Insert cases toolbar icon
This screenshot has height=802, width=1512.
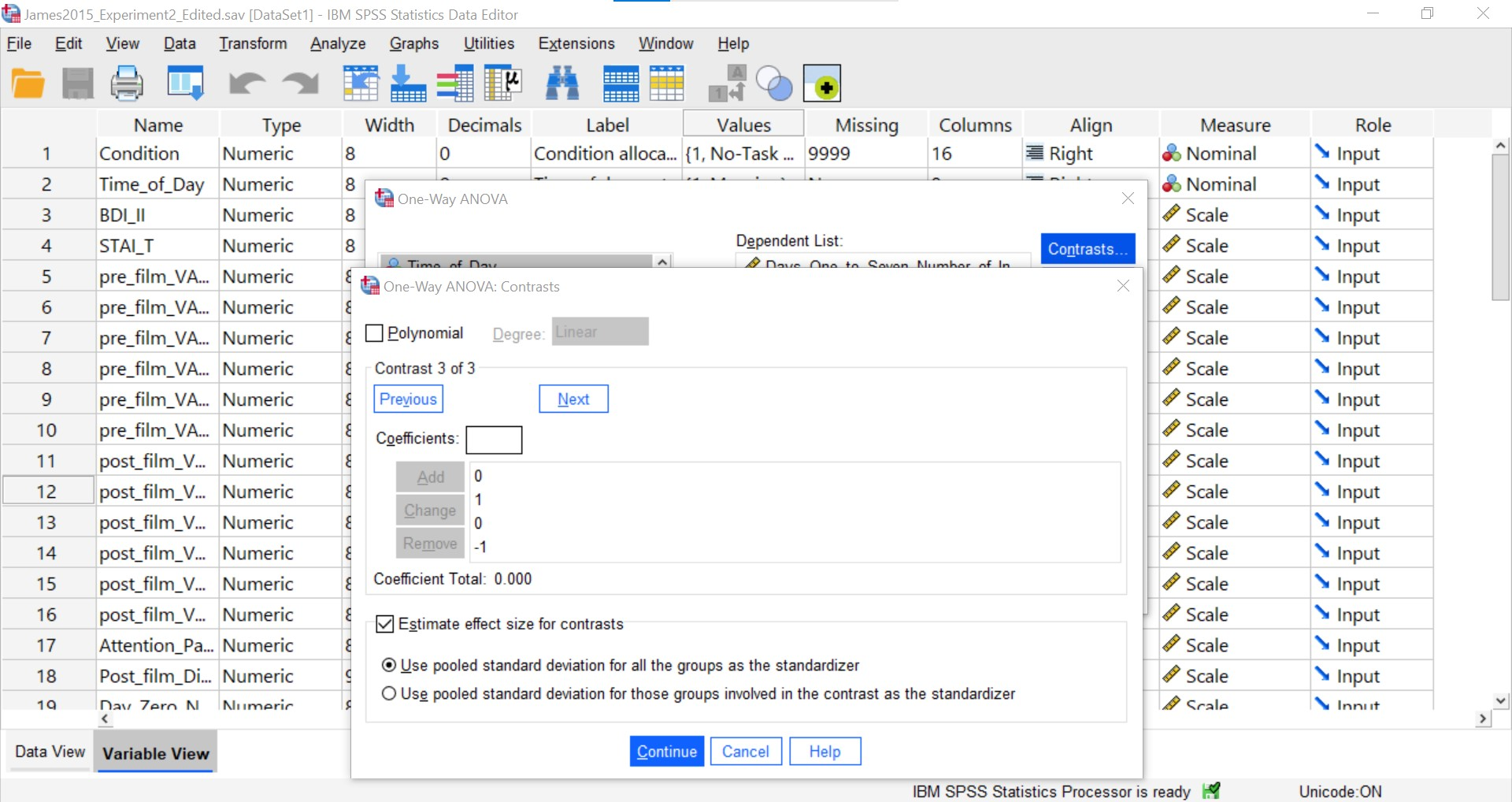[x=621, y=84]
